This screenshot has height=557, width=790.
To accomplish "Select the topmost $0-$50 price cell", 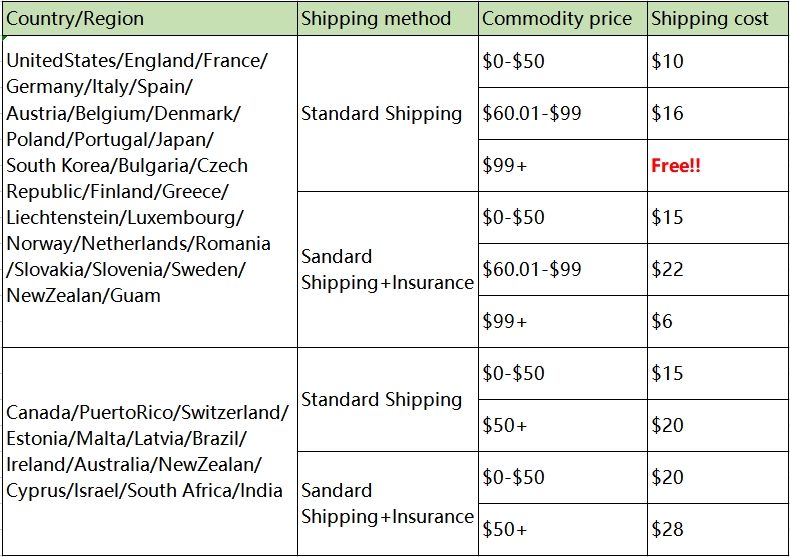I will click(x=513, y=61).
